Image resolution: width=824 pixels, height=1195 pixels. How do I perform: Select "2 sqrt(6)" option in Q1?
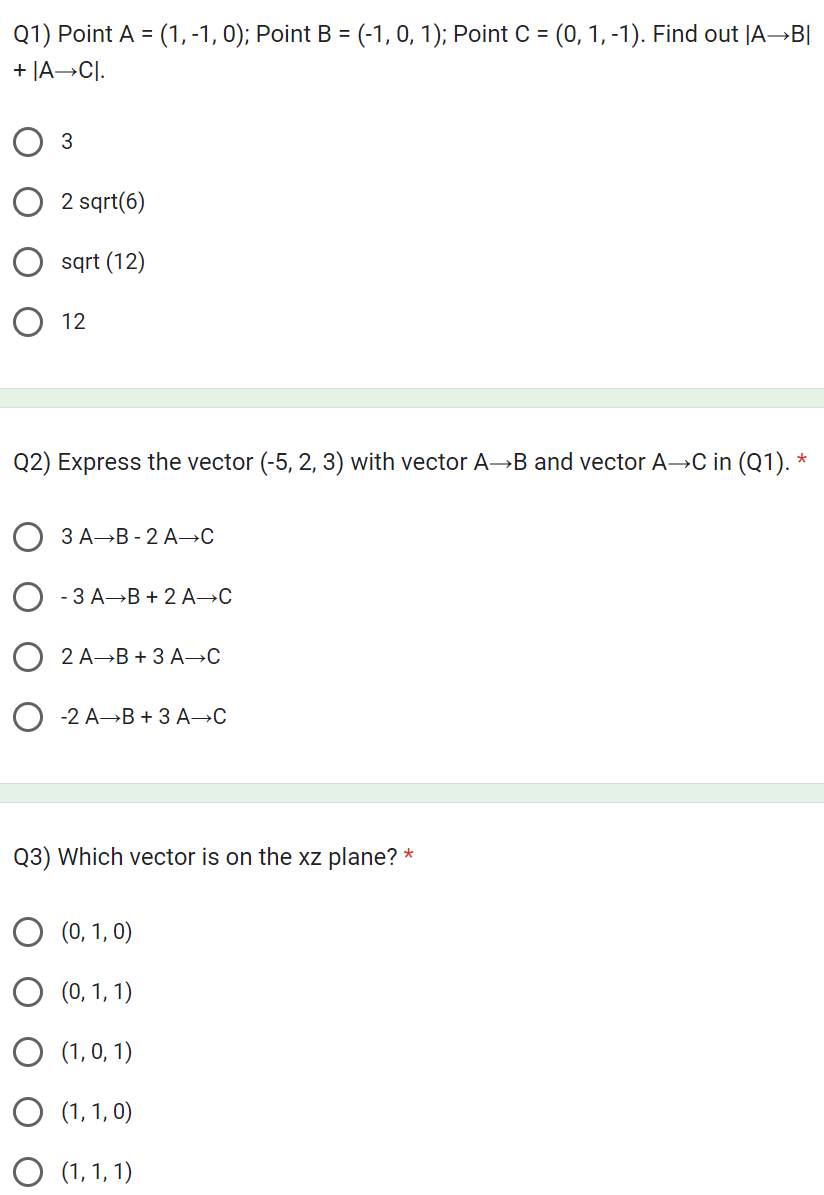pyautogui.click(x=28, y=202)
